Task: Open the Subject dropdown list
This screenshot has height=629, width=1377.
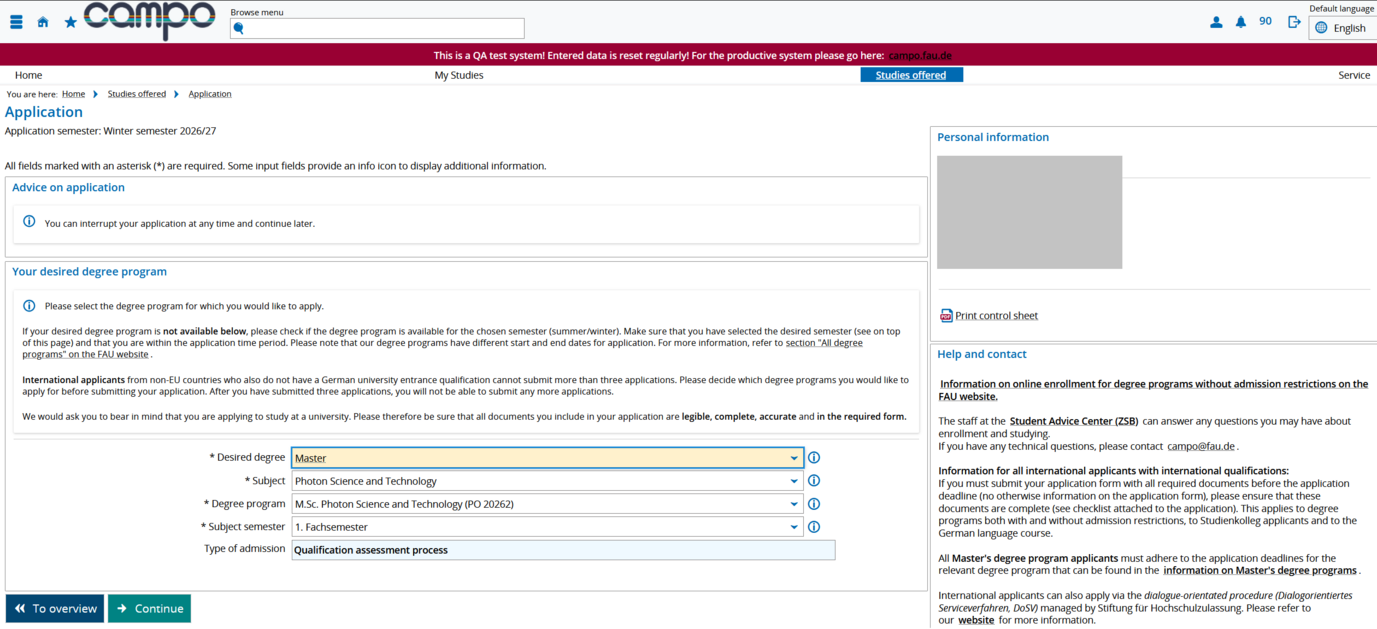Action: [x=547, y=481]
